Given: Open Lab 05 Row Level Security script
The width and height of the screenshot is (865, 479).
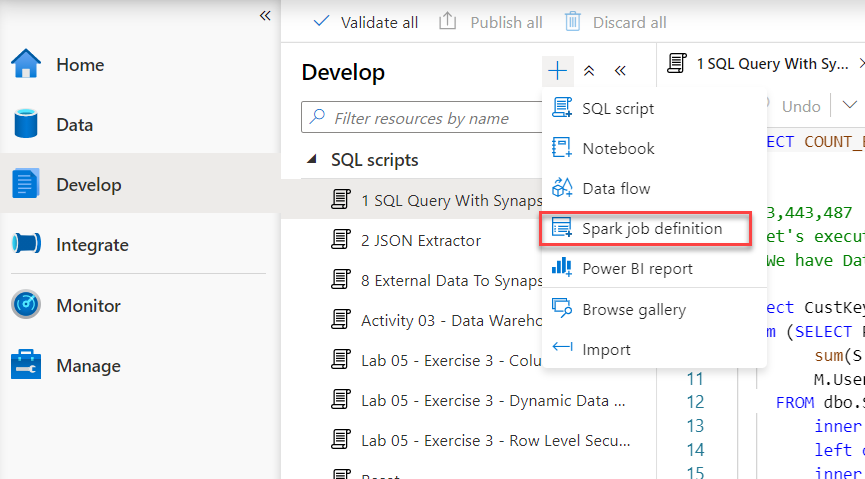Looking at the screenshot, I should [x=467, y=440].
